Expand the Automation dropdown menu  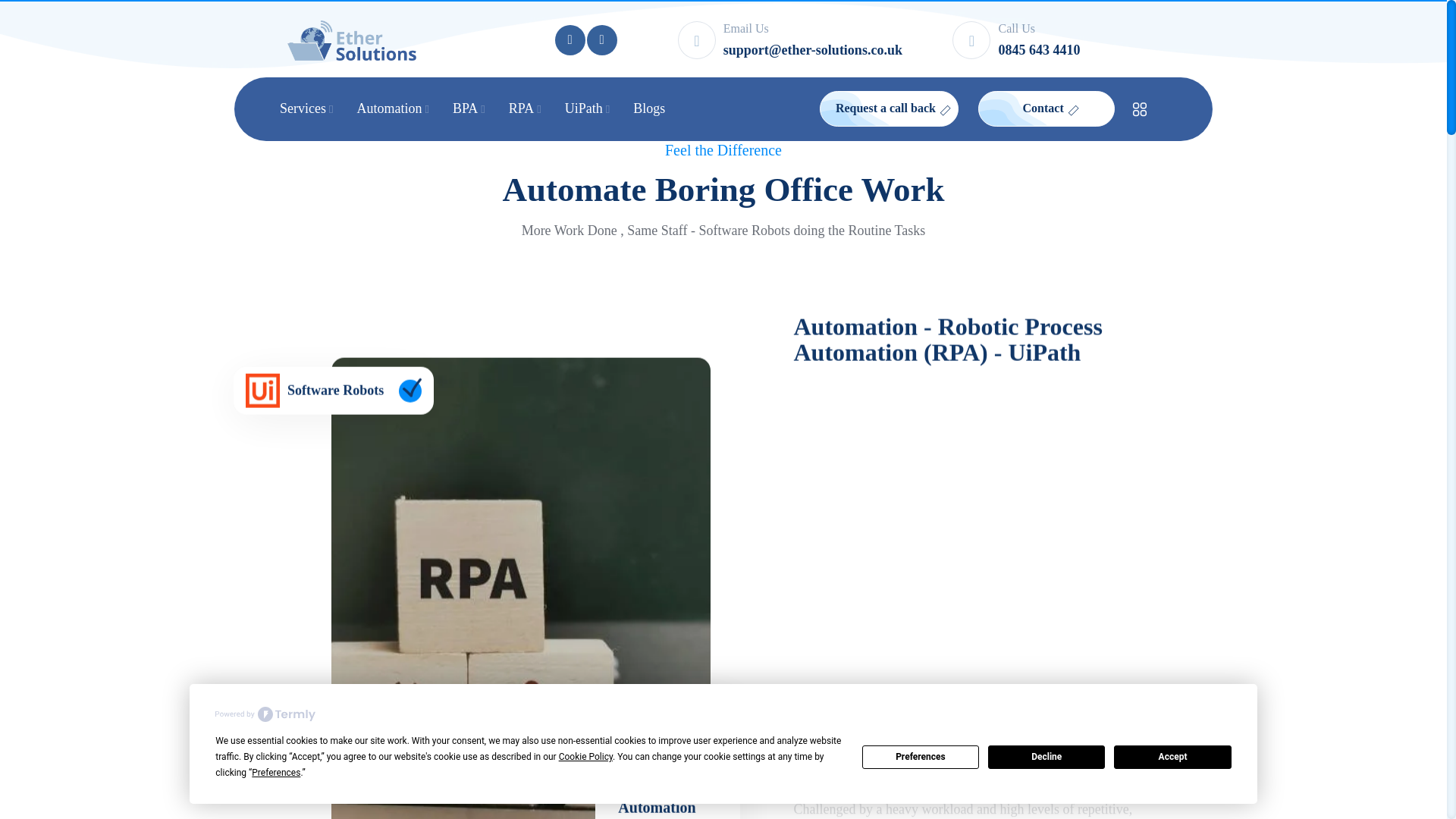coord(393,108)
